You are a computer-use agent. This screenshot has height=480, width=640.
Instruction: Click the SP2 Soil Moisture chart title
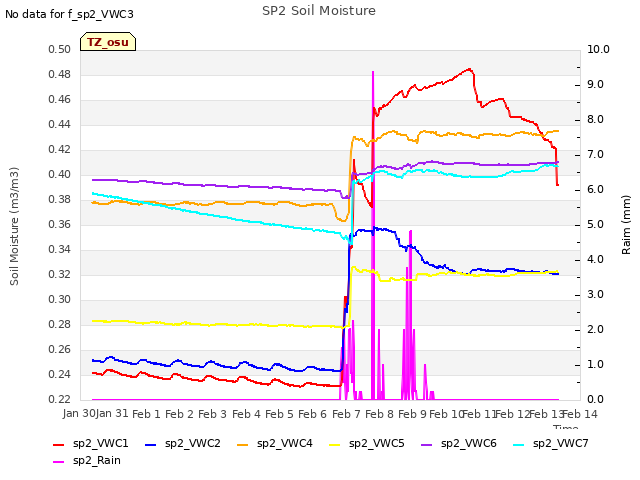click(x=319, y=11)
